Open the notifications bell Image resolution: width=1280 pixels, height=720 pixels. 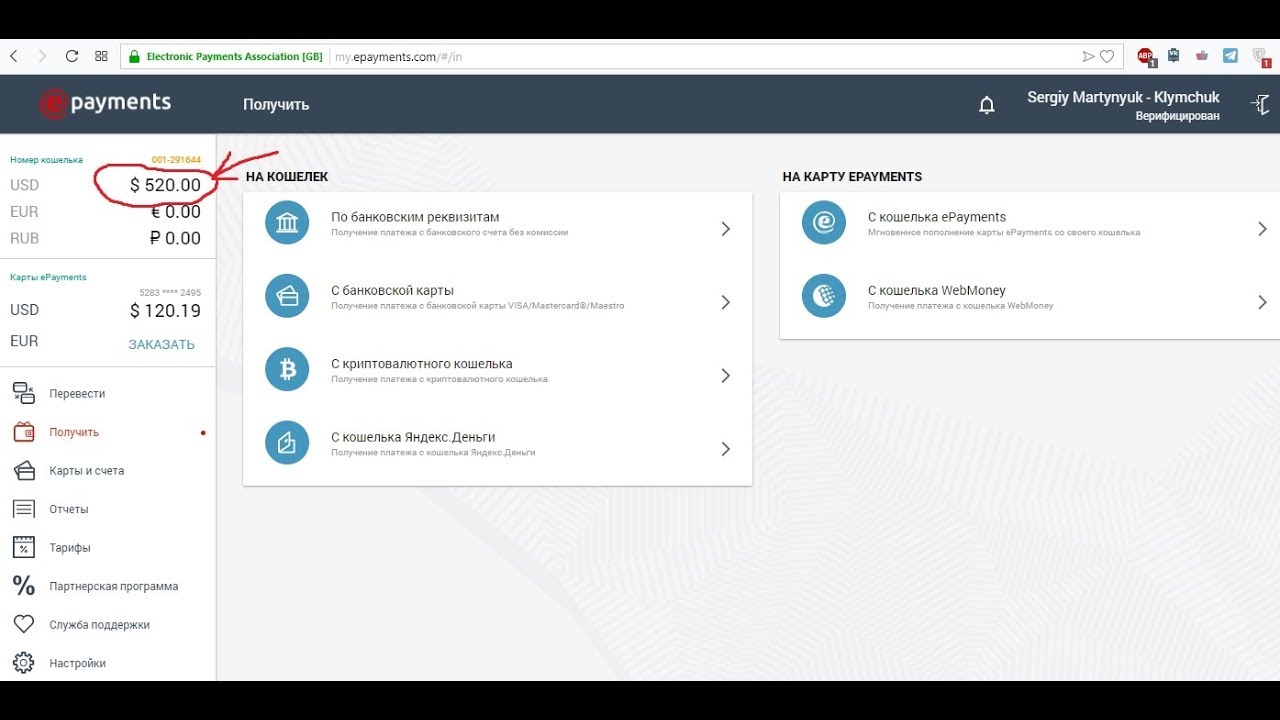point(987,105)
